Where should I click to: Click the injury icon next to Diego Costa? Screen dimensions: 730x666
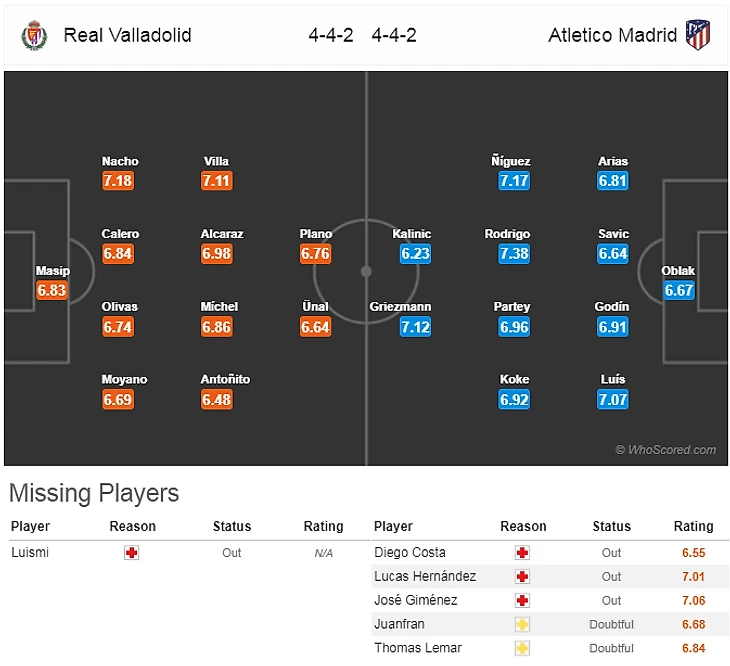pos(522,553)
